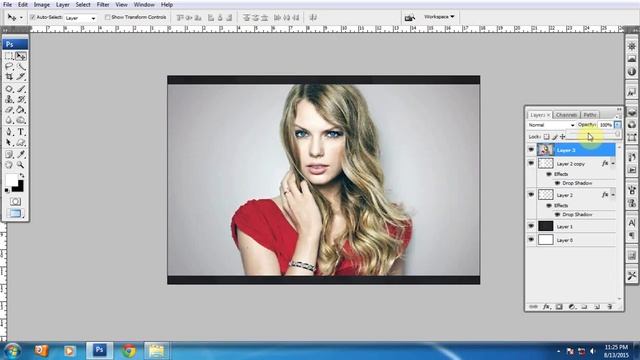Select the Layer 1 black thumbnail
This screenshot has width=640, height=360.
click(546, 226)
